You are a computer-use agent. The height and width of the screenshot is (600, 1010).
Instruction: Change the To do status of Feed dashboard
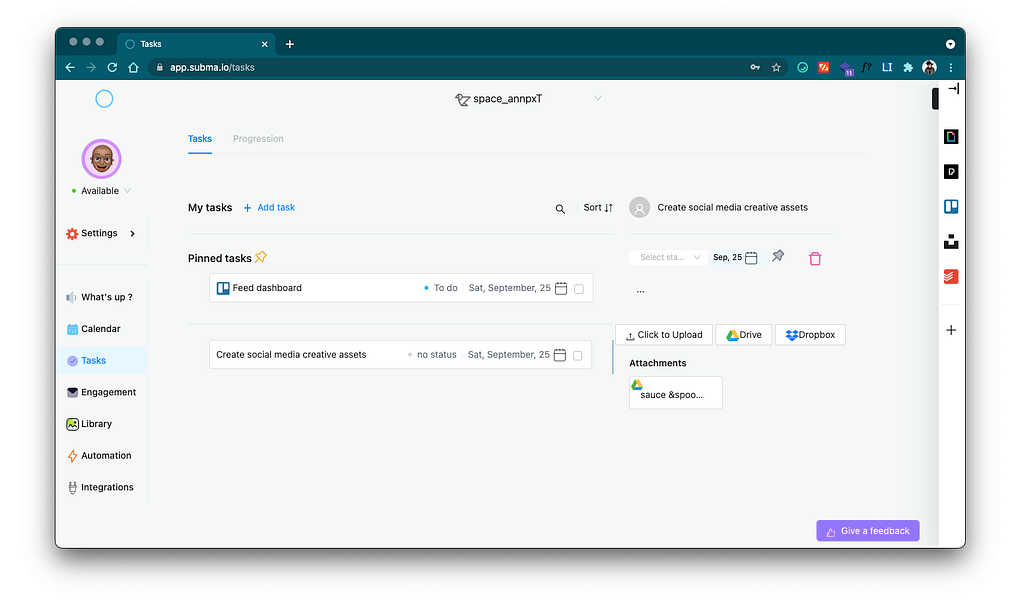click(x=441, y=288)
